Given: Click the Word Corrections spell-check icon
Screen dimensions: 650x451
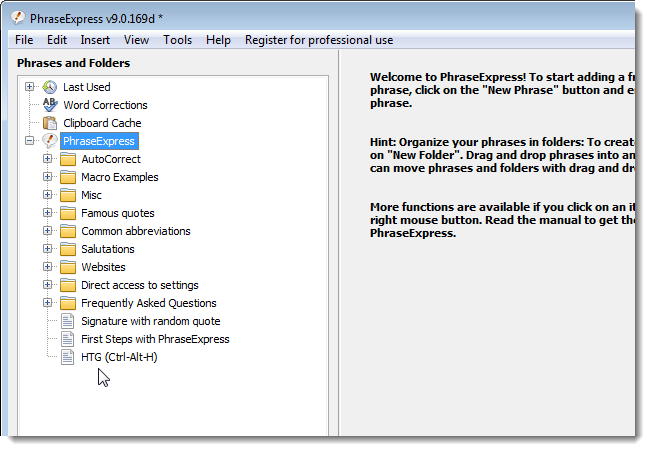Looking at the screenshot, I should pyautogui.click(x=50, y=105).
